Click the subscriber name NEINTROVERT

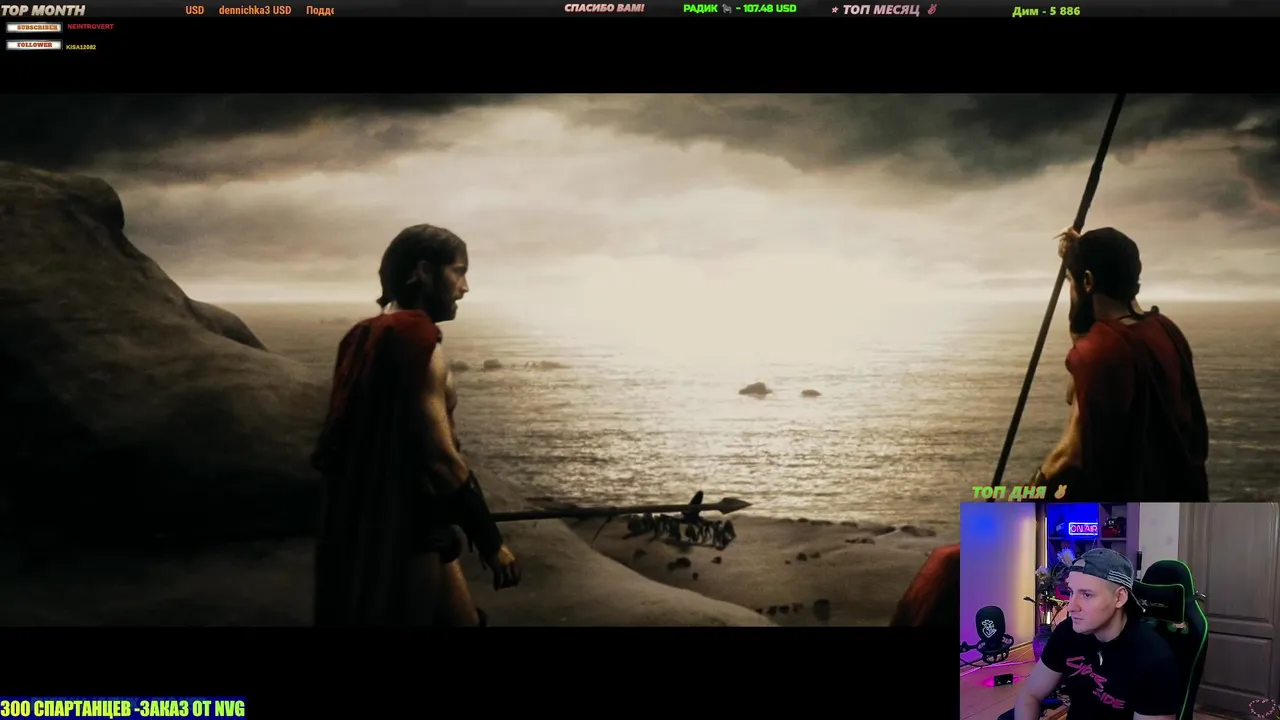pyautogui.click(x=90, y=27)
